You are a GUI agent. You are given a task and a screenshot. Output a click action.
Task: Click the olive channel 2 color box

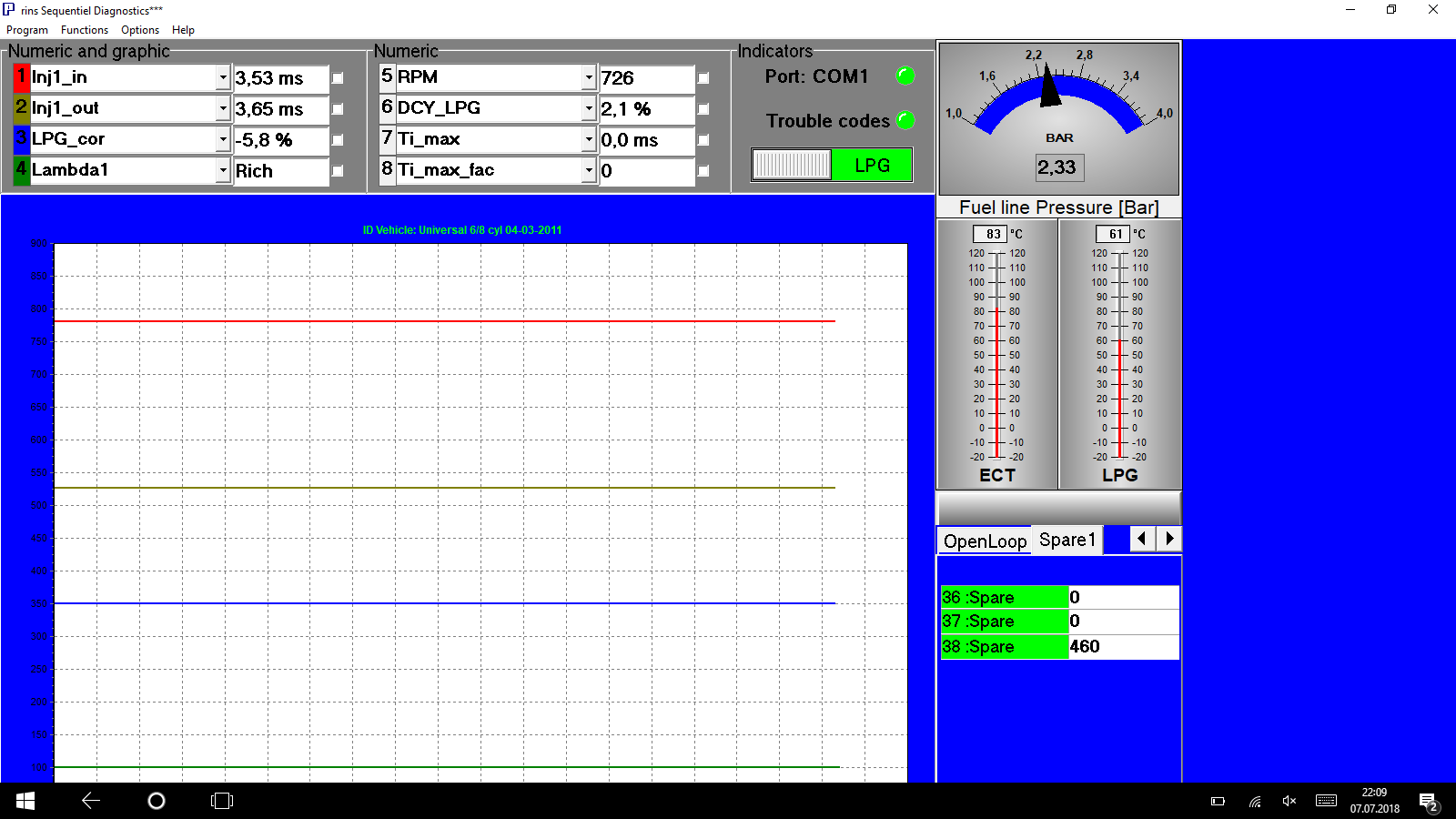22,108
